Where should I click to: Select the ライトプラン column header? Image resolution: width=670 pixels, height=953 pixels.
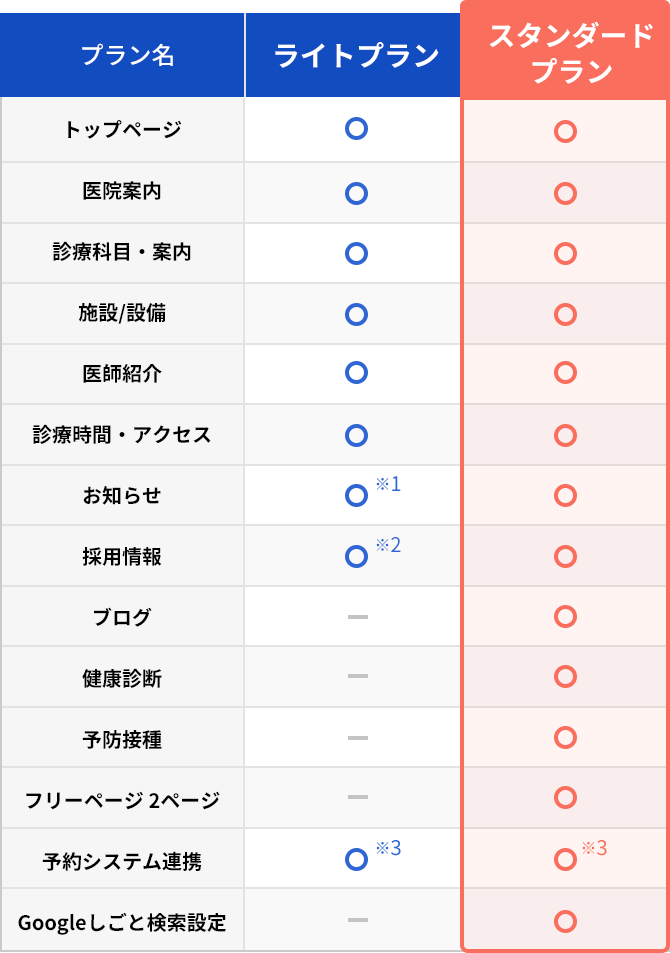353,55
